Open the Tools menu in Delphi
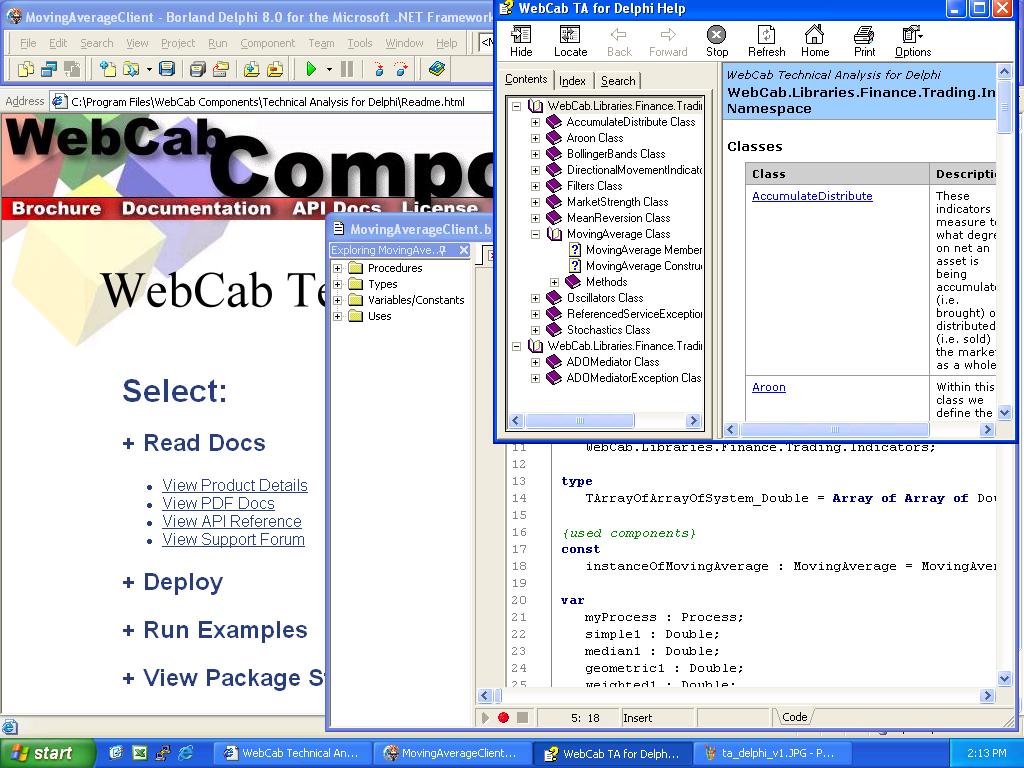 coord(359,43)
